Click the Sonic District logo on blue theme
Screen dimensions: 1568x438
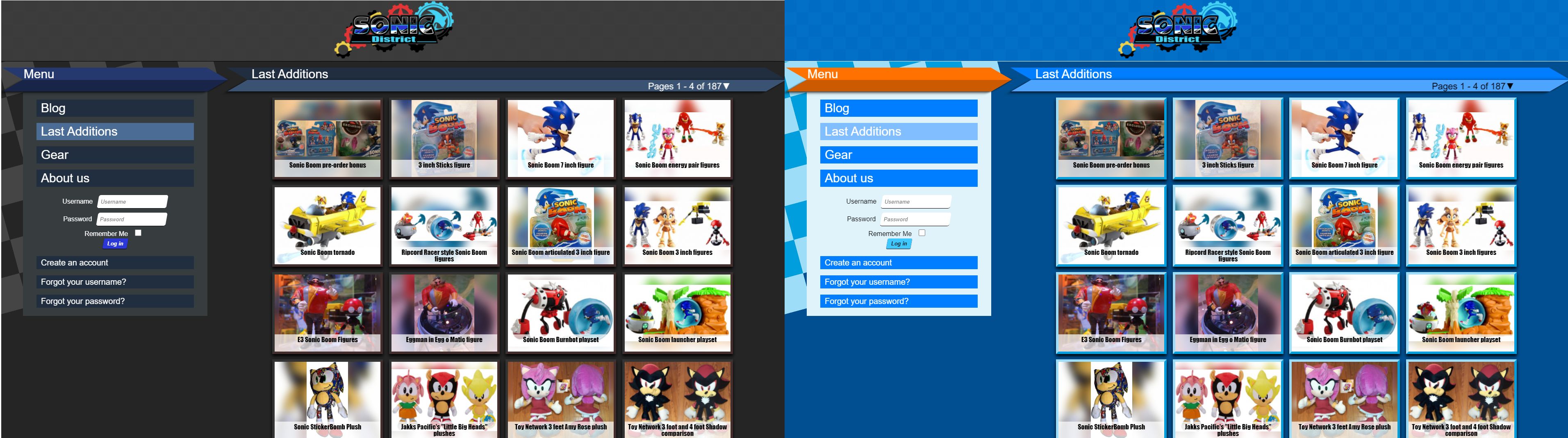(1178, 29)
